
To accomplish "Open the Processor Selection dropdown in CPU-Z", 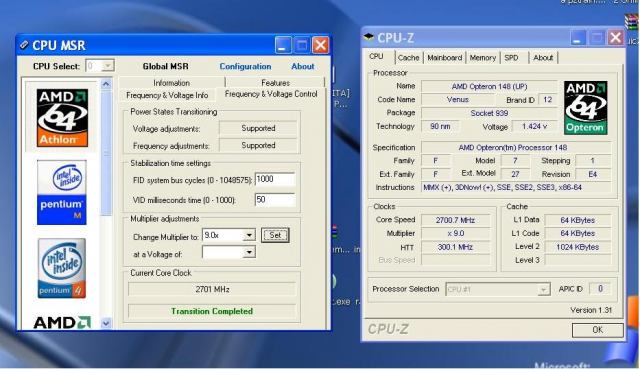I will [543, 289].
